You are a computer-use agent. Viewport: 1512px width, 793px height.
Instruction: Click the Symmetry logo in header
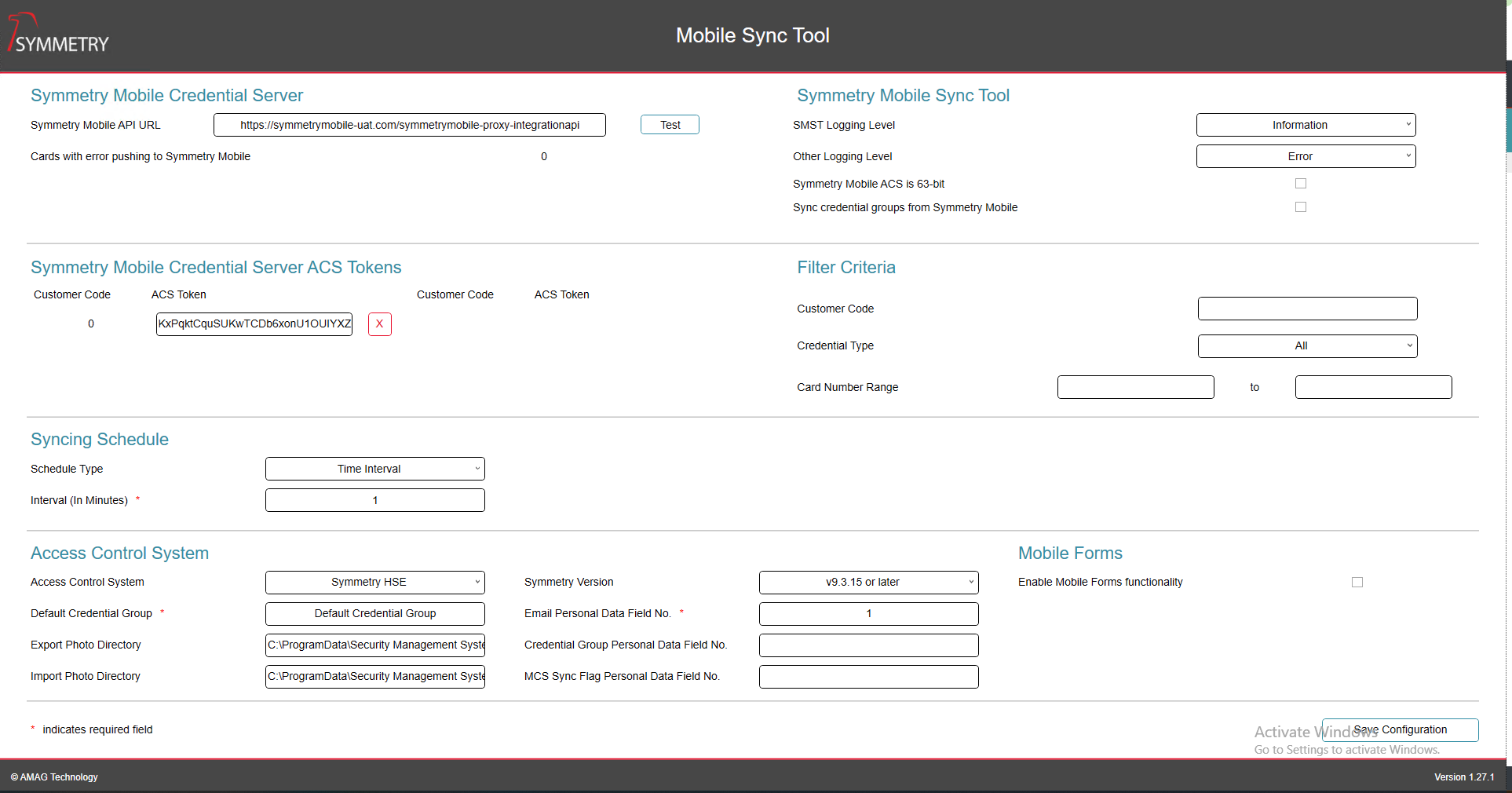59,34
